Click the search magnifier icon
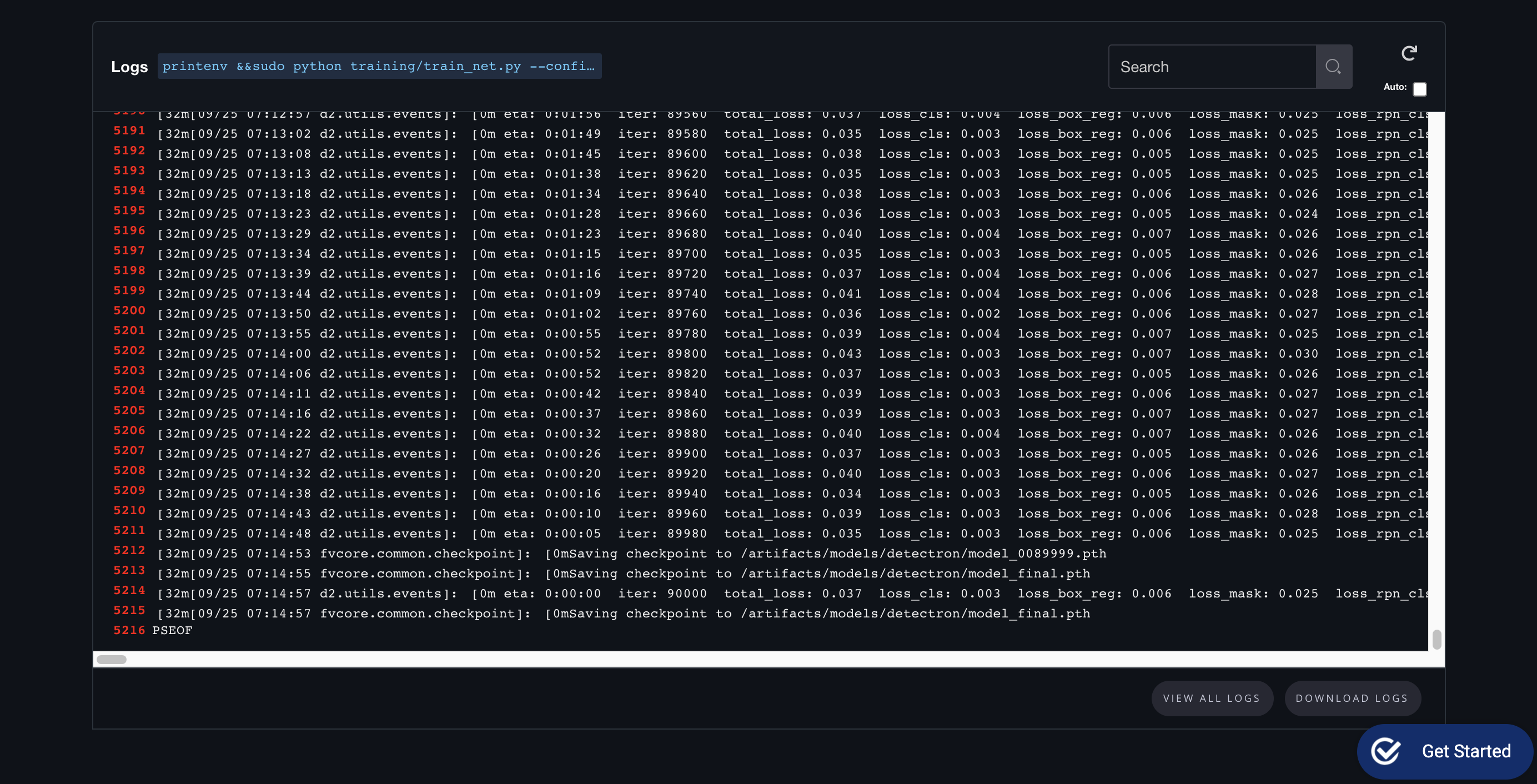Viewport: 1537px width, 784px height. (1333, 67)
